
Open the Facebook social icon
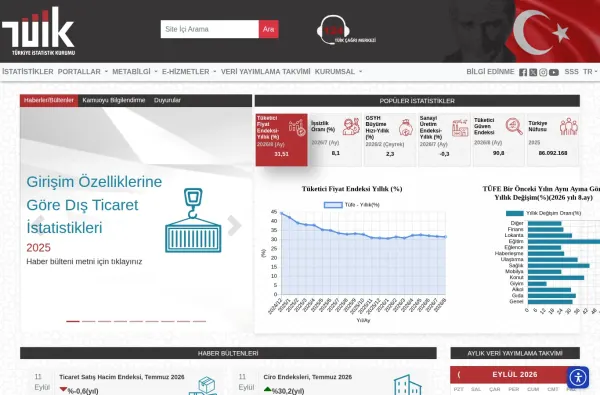(x=523, y=72)
